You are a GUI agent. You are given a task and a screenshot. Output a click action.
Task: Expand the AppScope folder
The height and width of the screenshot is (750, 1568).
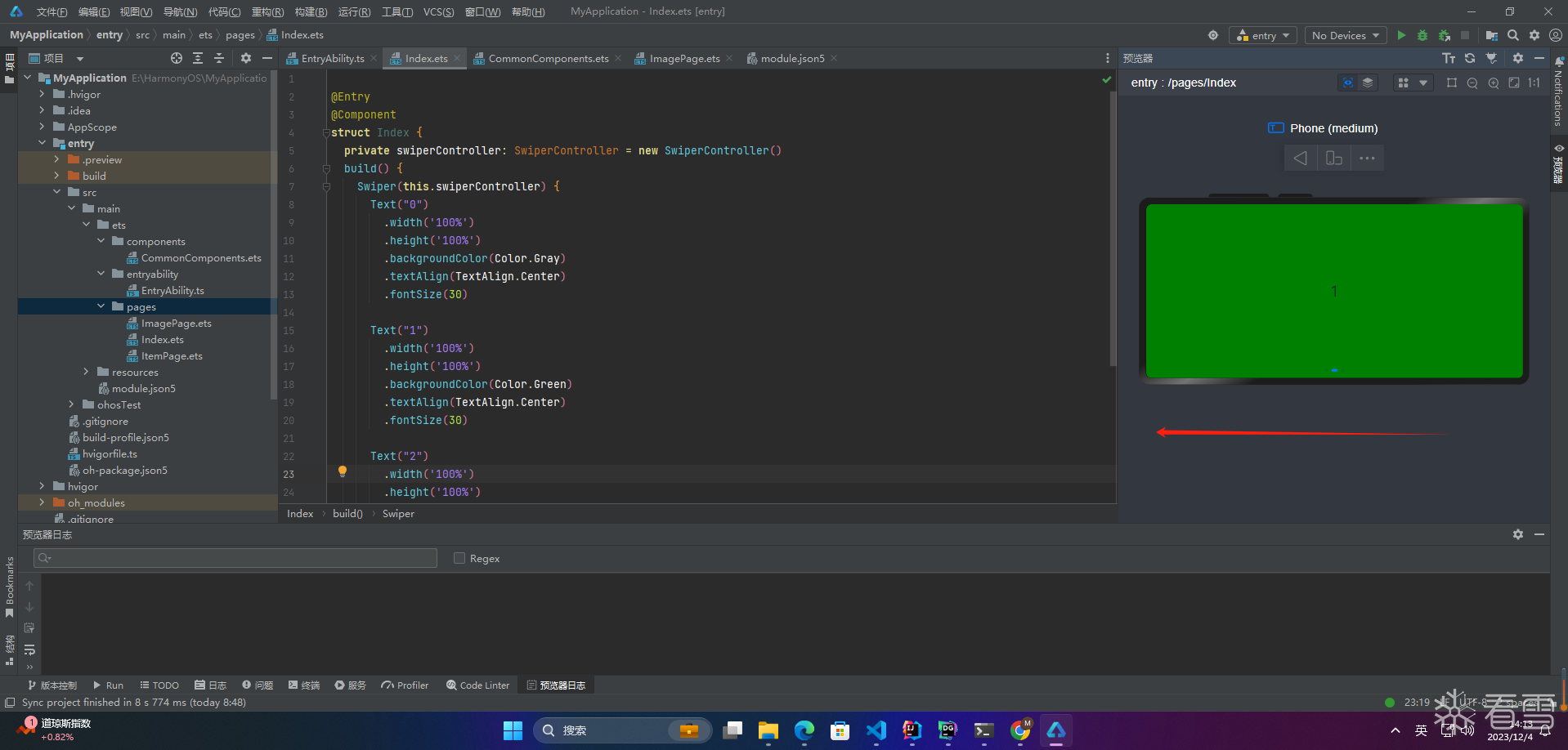(42, 127)
